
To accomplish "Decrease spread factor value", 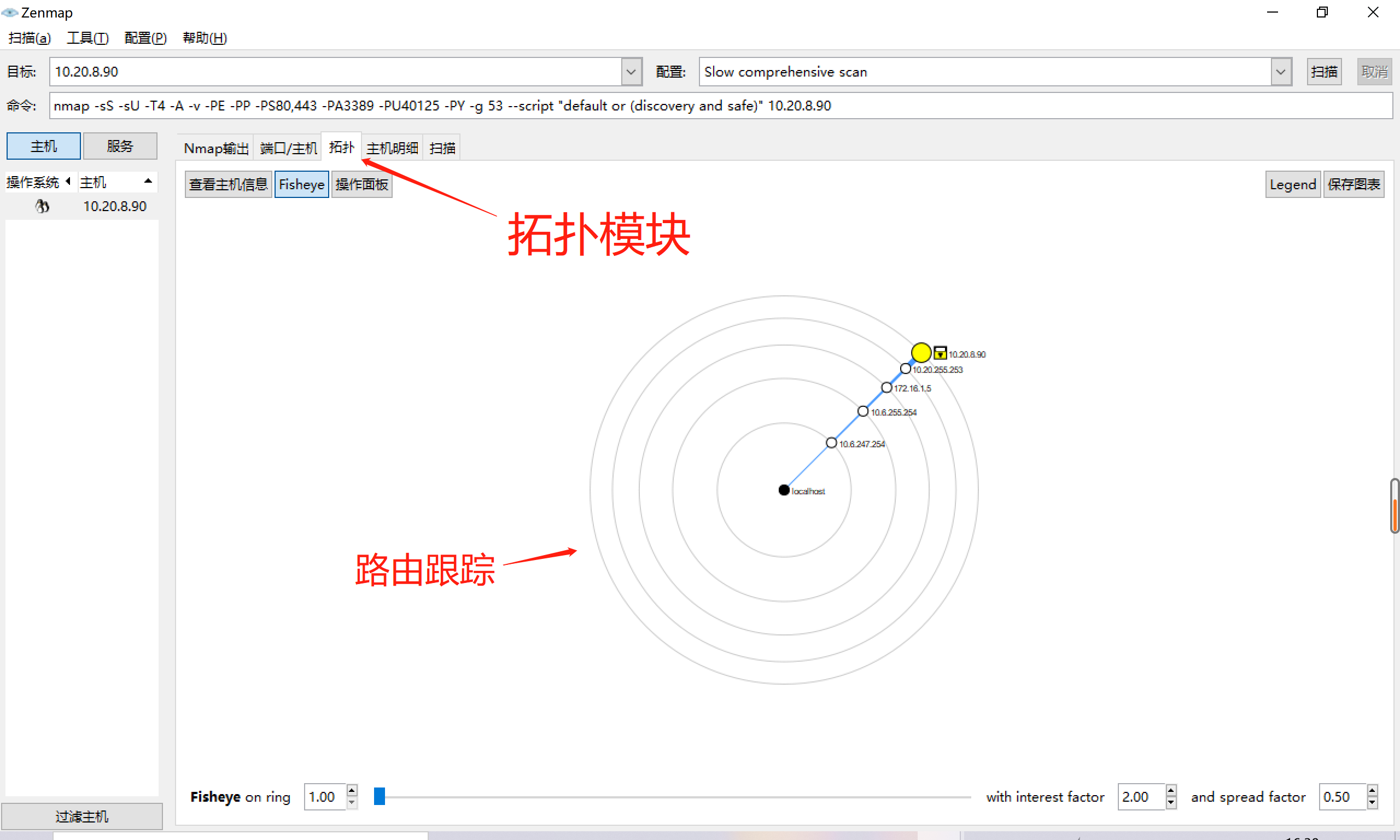I will coord(1372,803).
